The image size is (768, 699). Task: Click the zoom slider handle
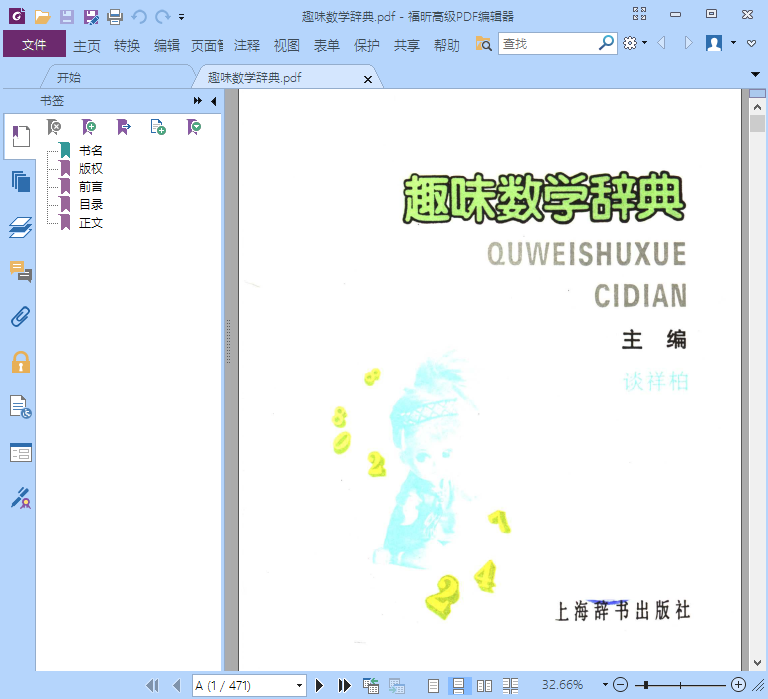(x=646, y=685)
